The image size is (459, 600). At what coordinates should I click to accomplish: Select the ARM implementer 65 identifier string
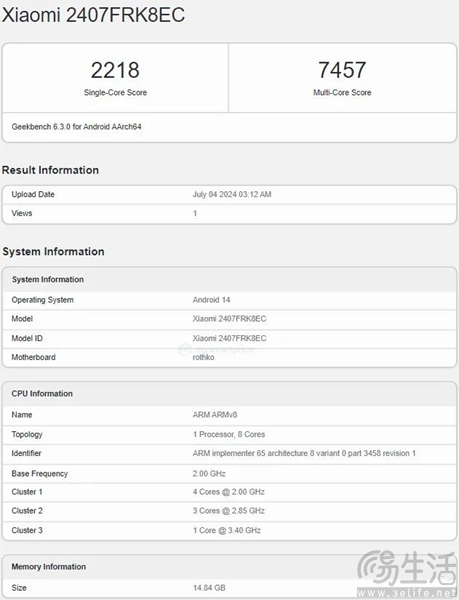click(304, 453)
